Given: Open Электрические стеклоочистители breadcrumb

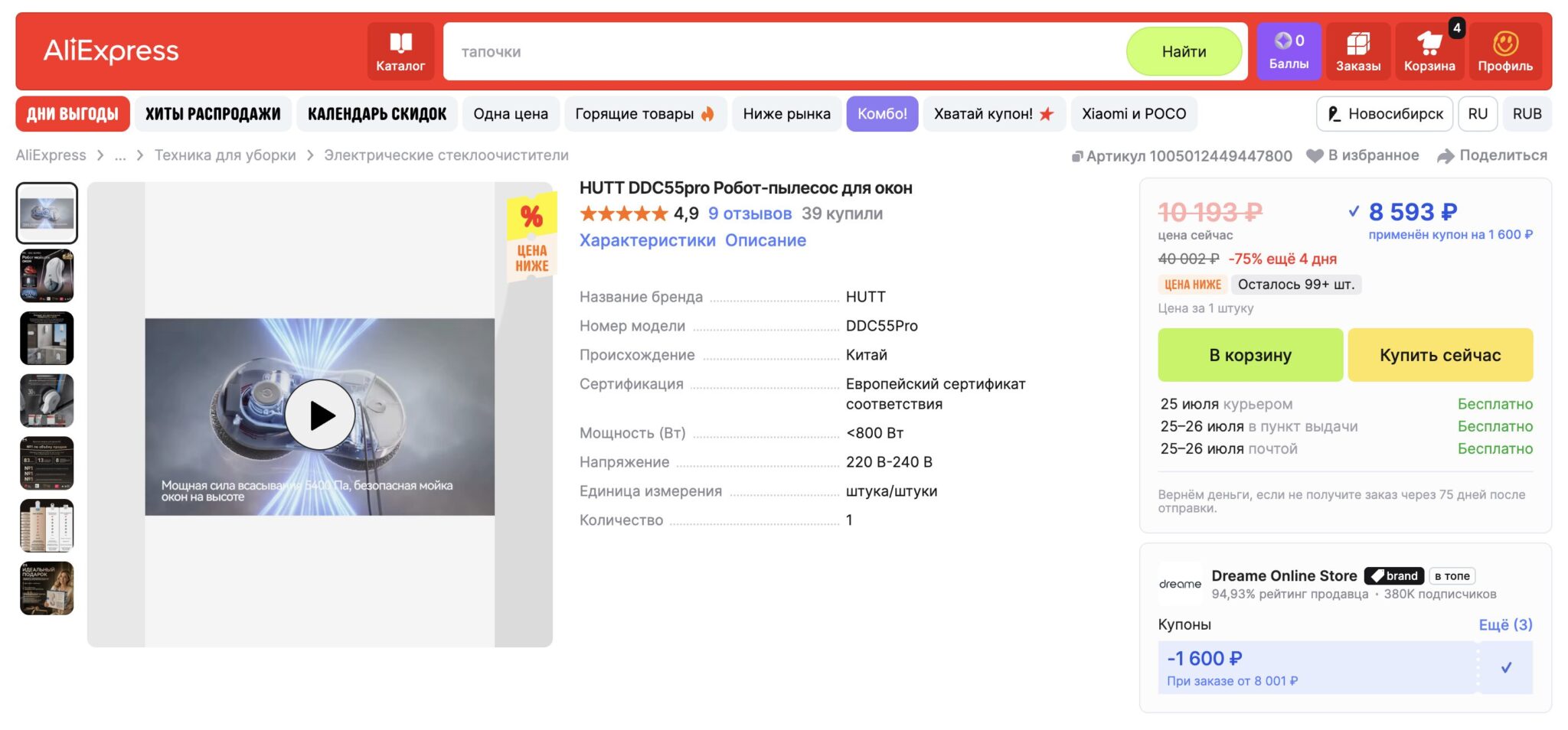Looking at the screenshot, I should 446,155.
